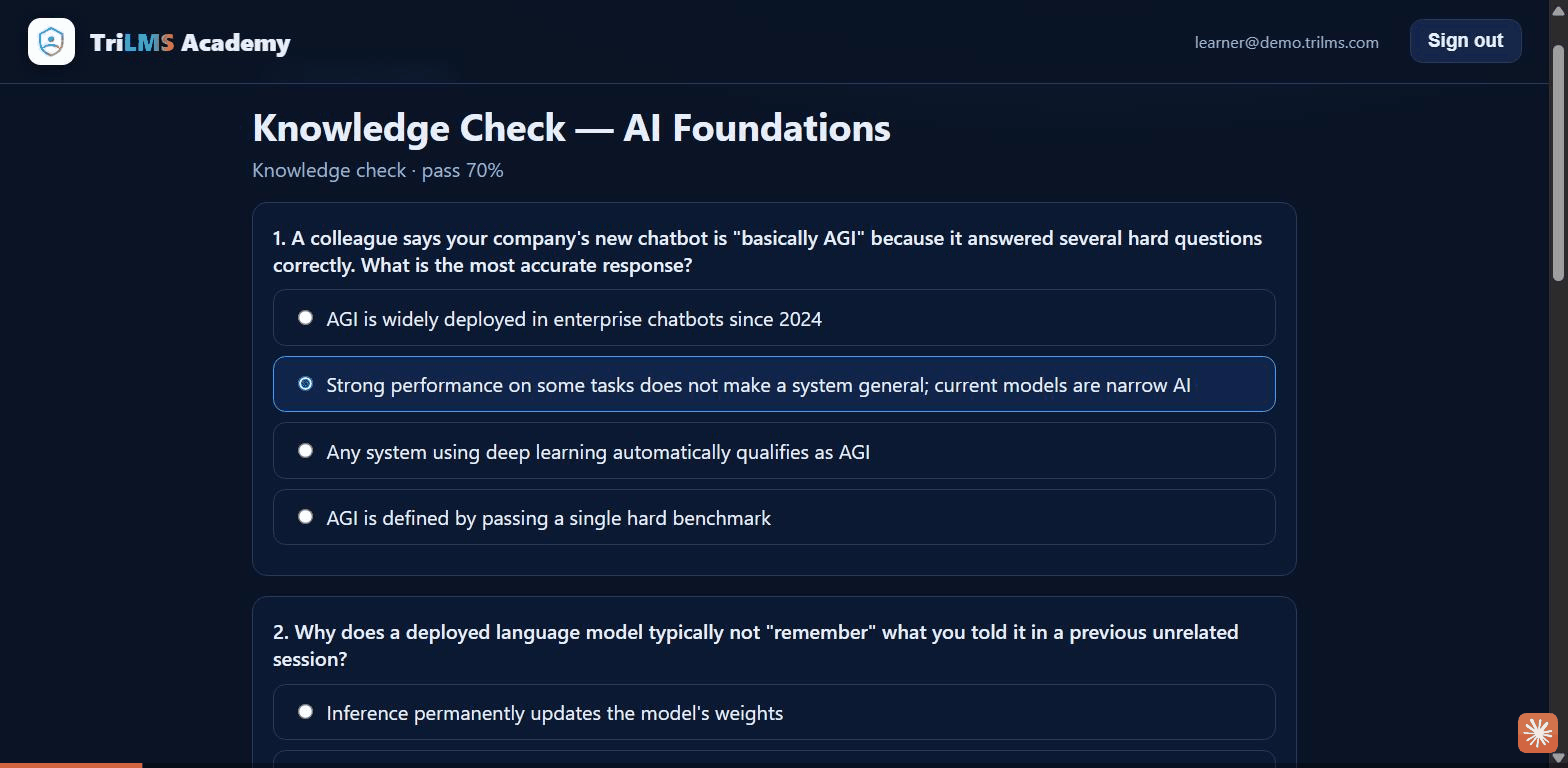The height and width of the screenshot is (768, 1568).
Task: Click the TriLMS Academy shield logo icon
Action: [x=51, y=41]
